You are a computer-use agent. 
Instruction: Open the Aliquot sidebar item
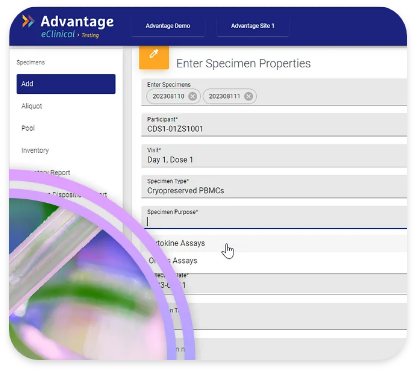[32, 106]
